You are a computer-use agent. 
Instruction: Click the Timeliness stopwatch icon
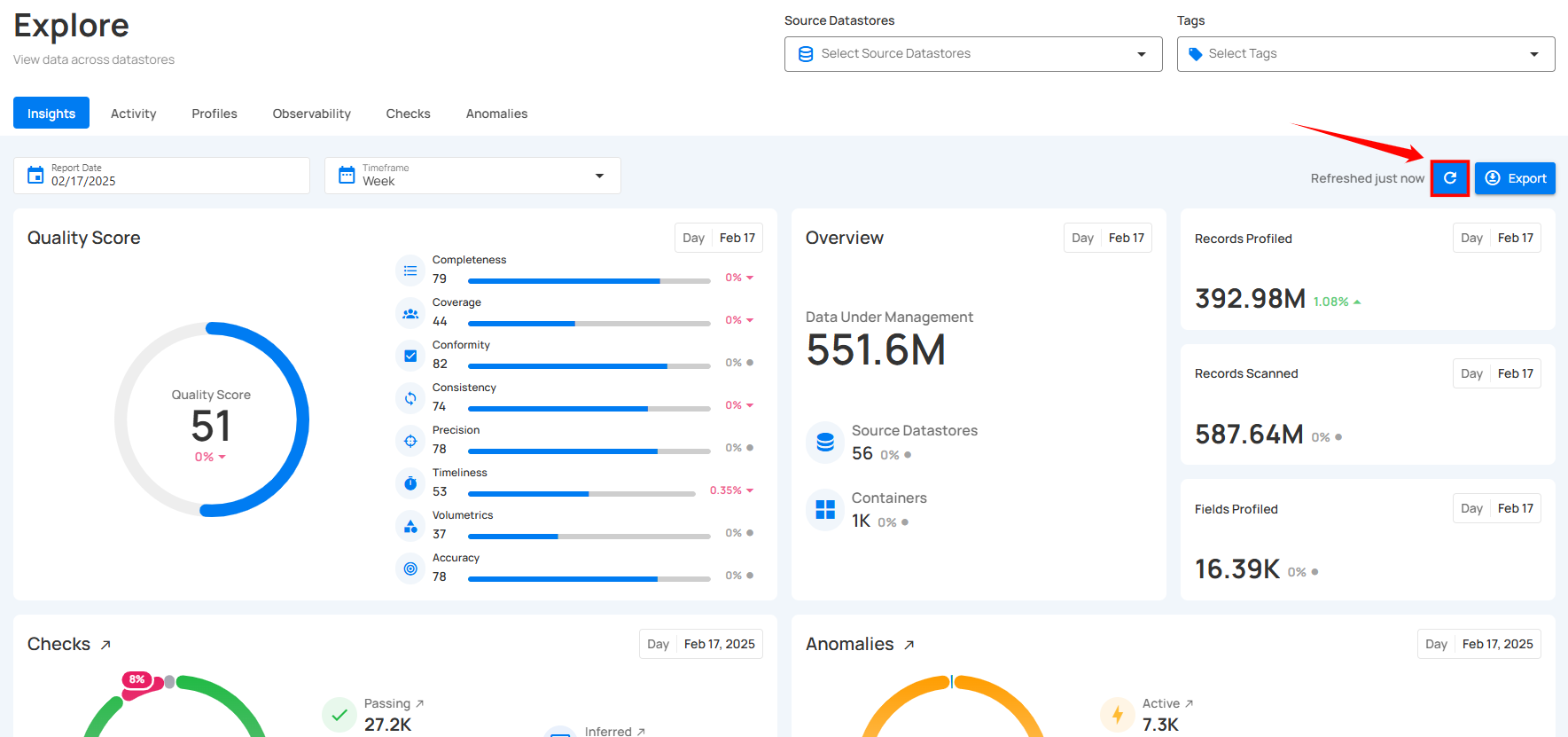(x=410, y=483)
